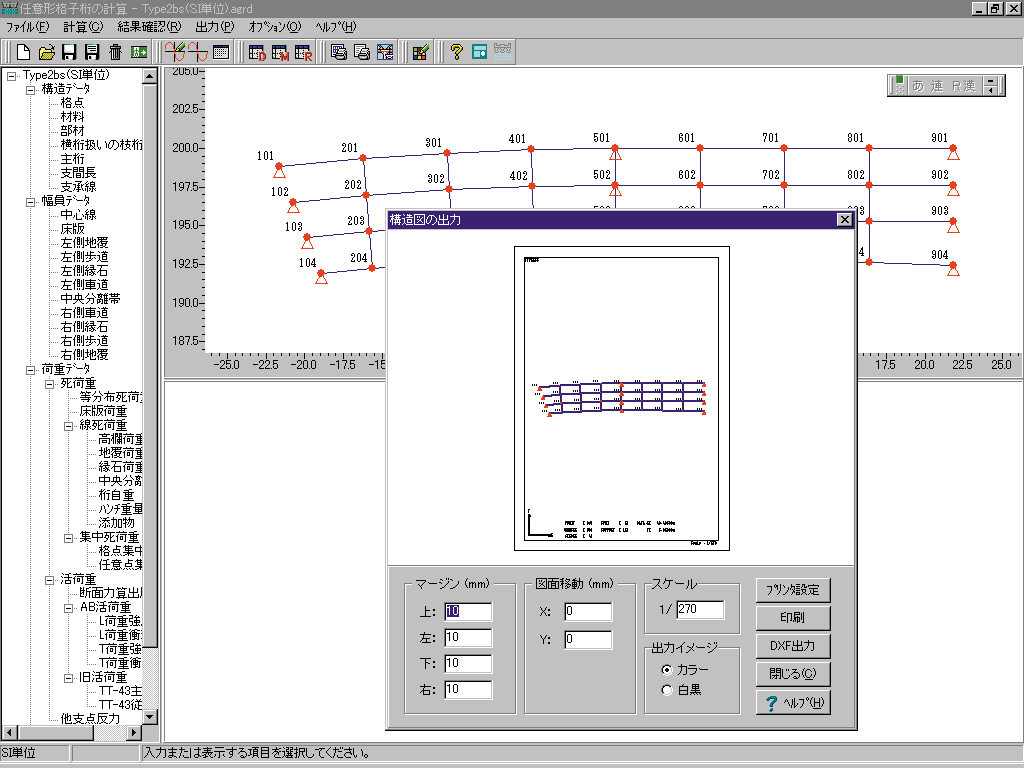Viewport: 1024px width, 768px height.
Task: Click the new file toolbar icon
Action: tap(23, 52)
